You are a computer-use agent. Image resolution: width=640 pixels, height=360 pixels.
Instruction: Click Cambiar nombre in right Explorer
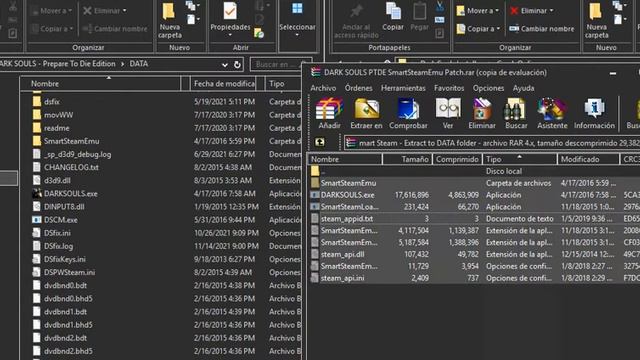tap(542, 29)
